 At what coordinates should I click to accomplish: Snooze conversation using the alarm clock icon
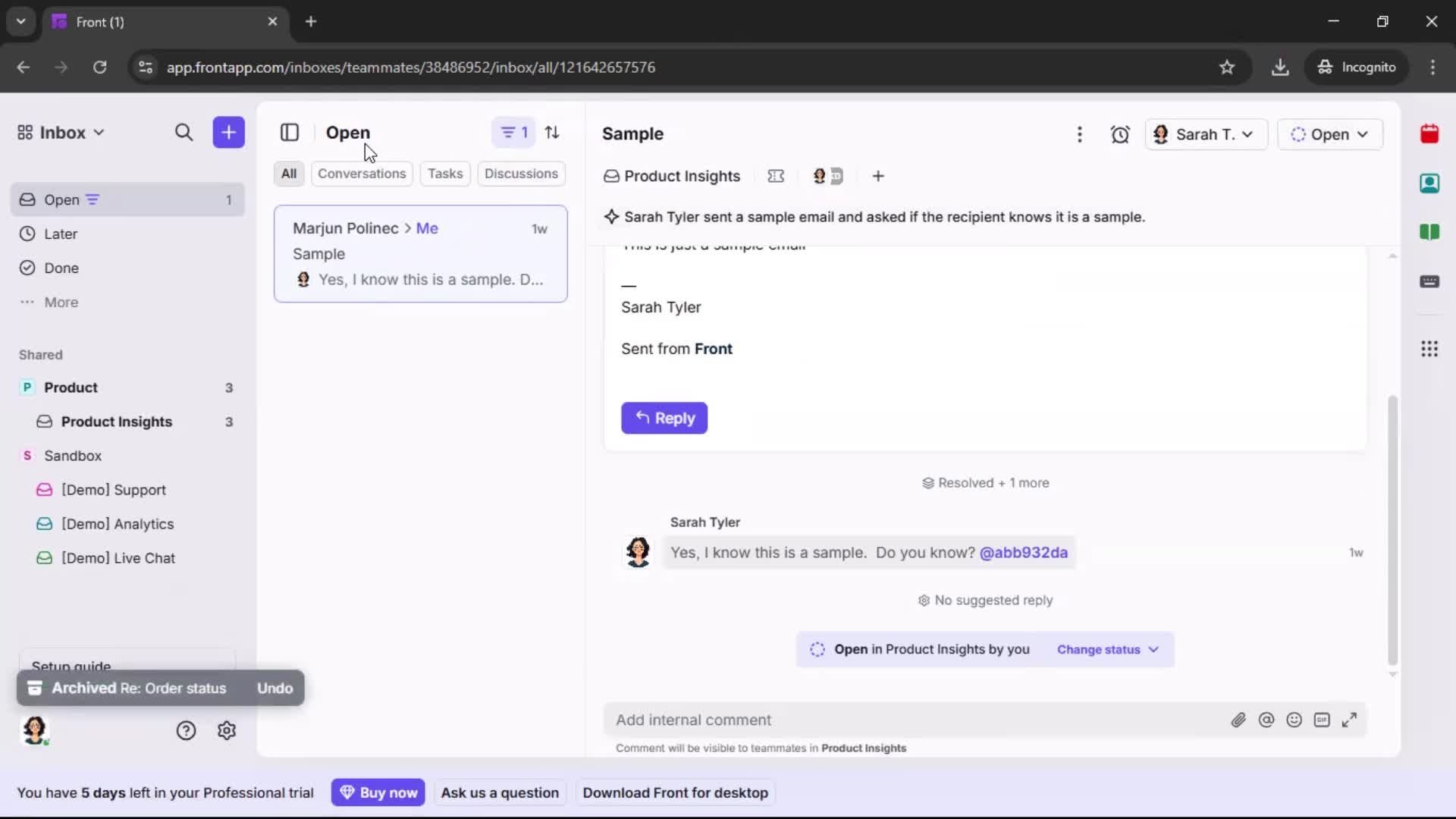click(x=1121, y=134)
